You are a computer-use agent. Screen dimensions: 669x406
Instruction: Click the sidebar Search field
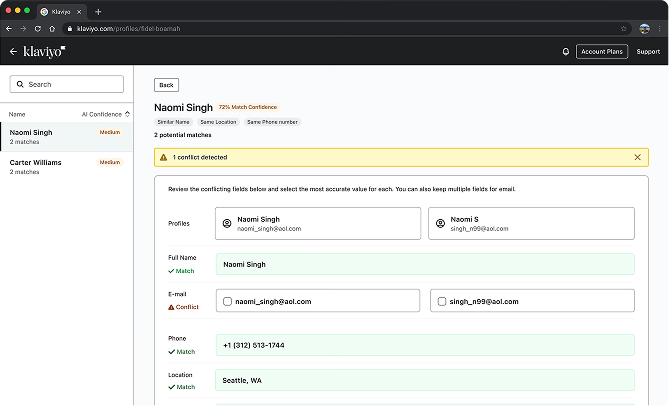point(67,84)
